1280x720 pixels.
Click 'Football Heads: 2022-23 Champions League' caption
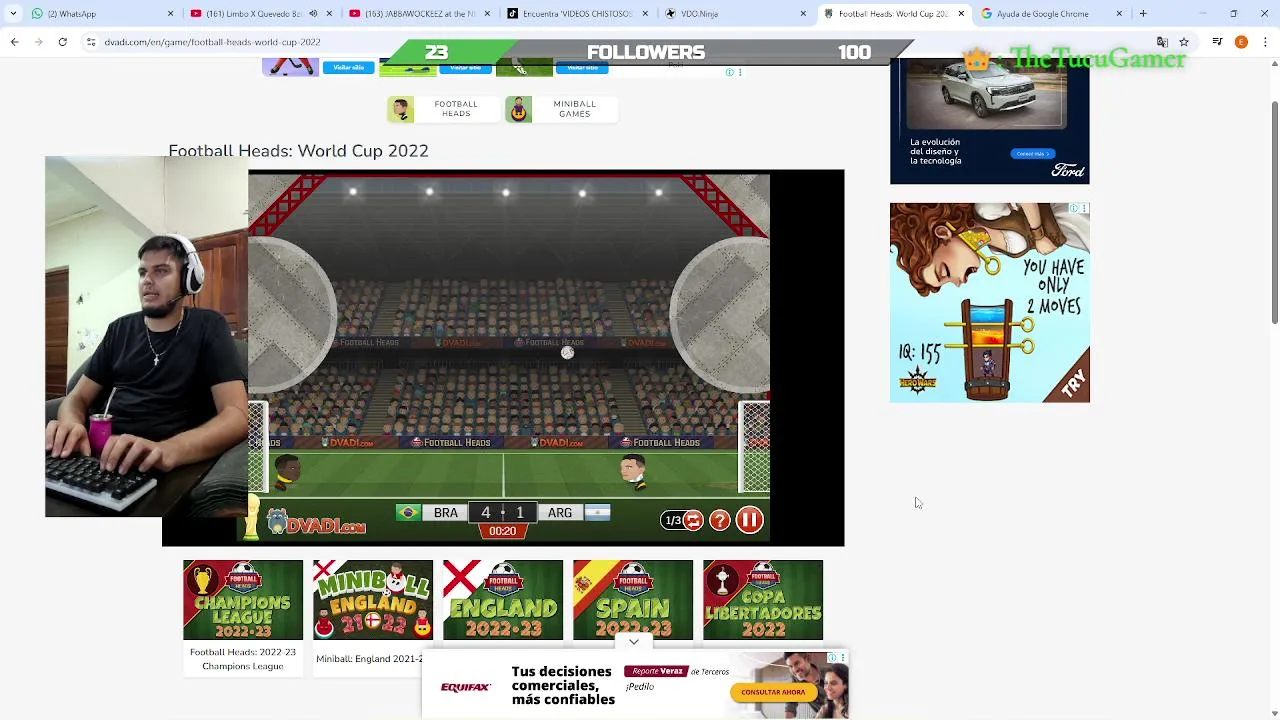click(x=243, y=659)
